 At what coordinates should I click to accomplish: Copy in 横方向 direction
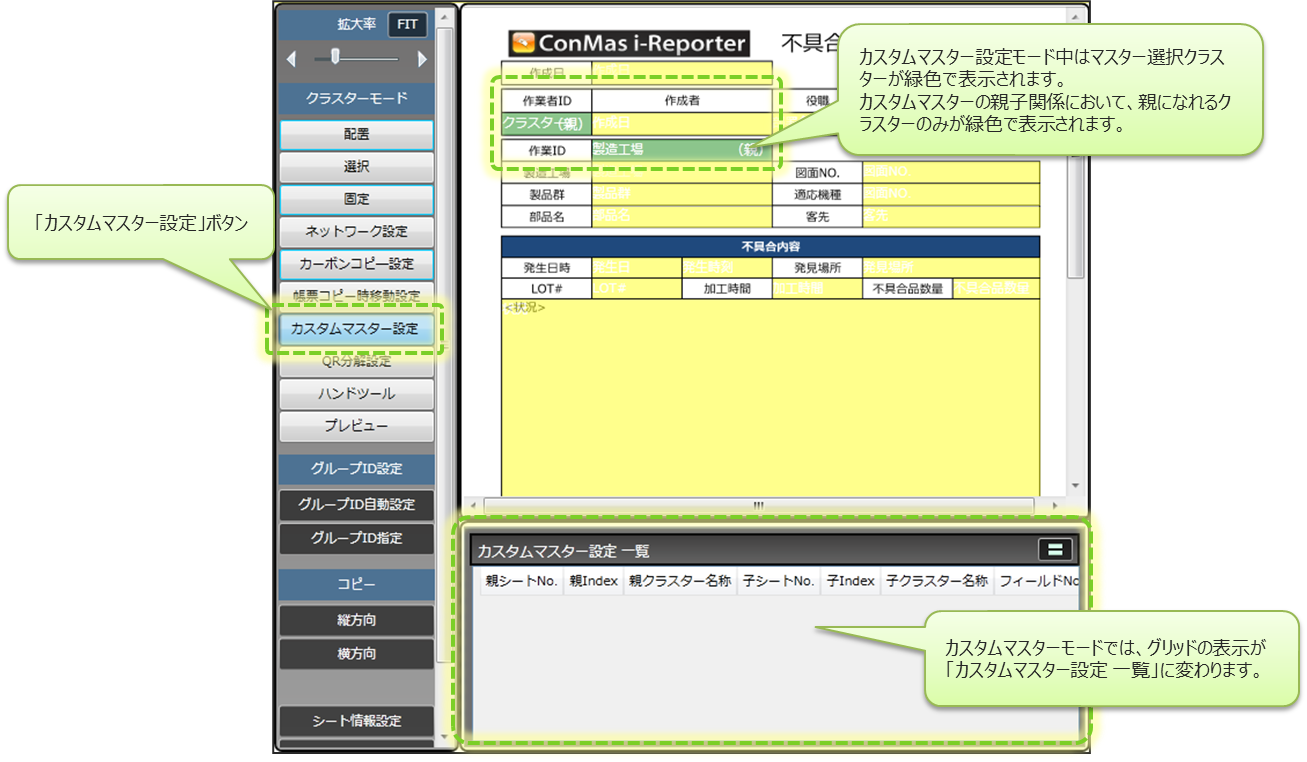pos(356,654)
